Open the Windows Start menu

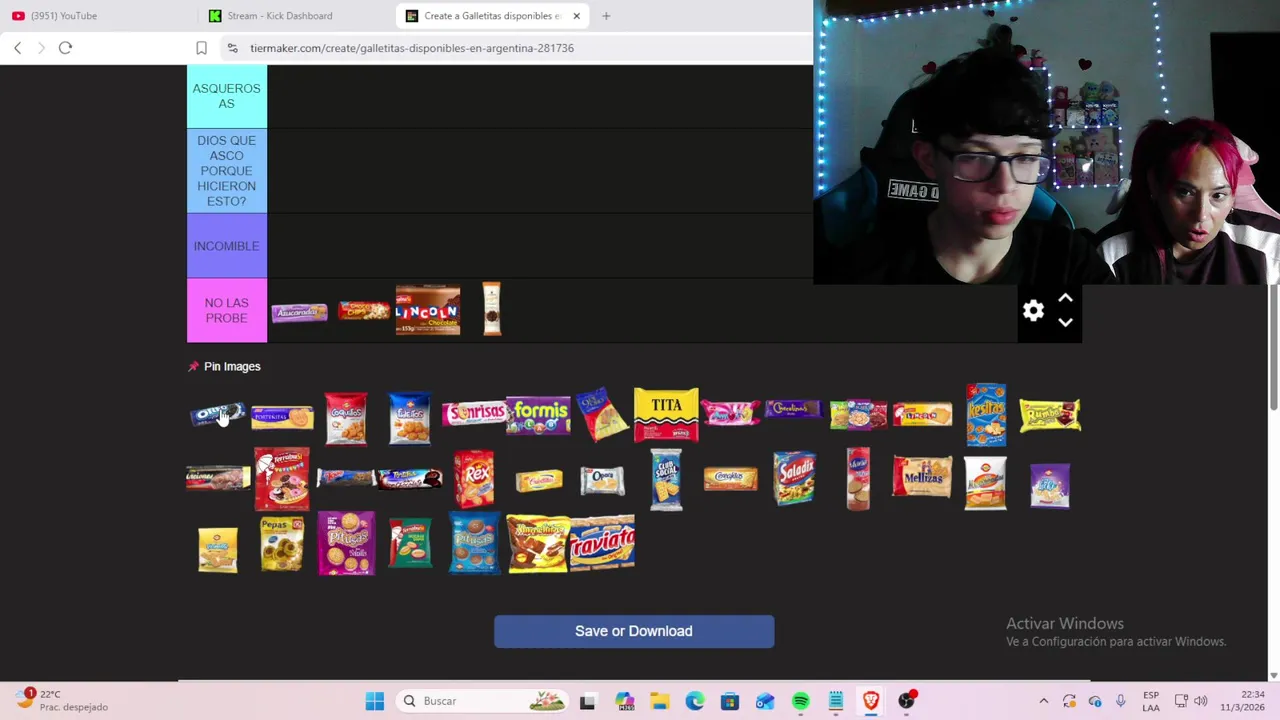(x=375, y=701)
